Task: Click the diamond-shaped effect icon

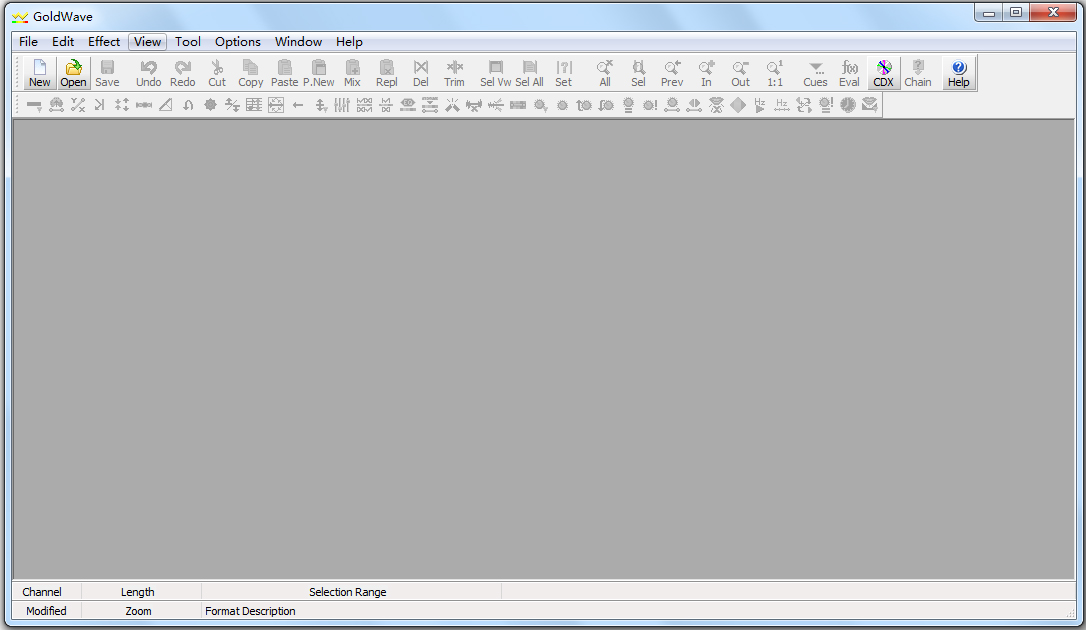Action: [x=738, y=105]
